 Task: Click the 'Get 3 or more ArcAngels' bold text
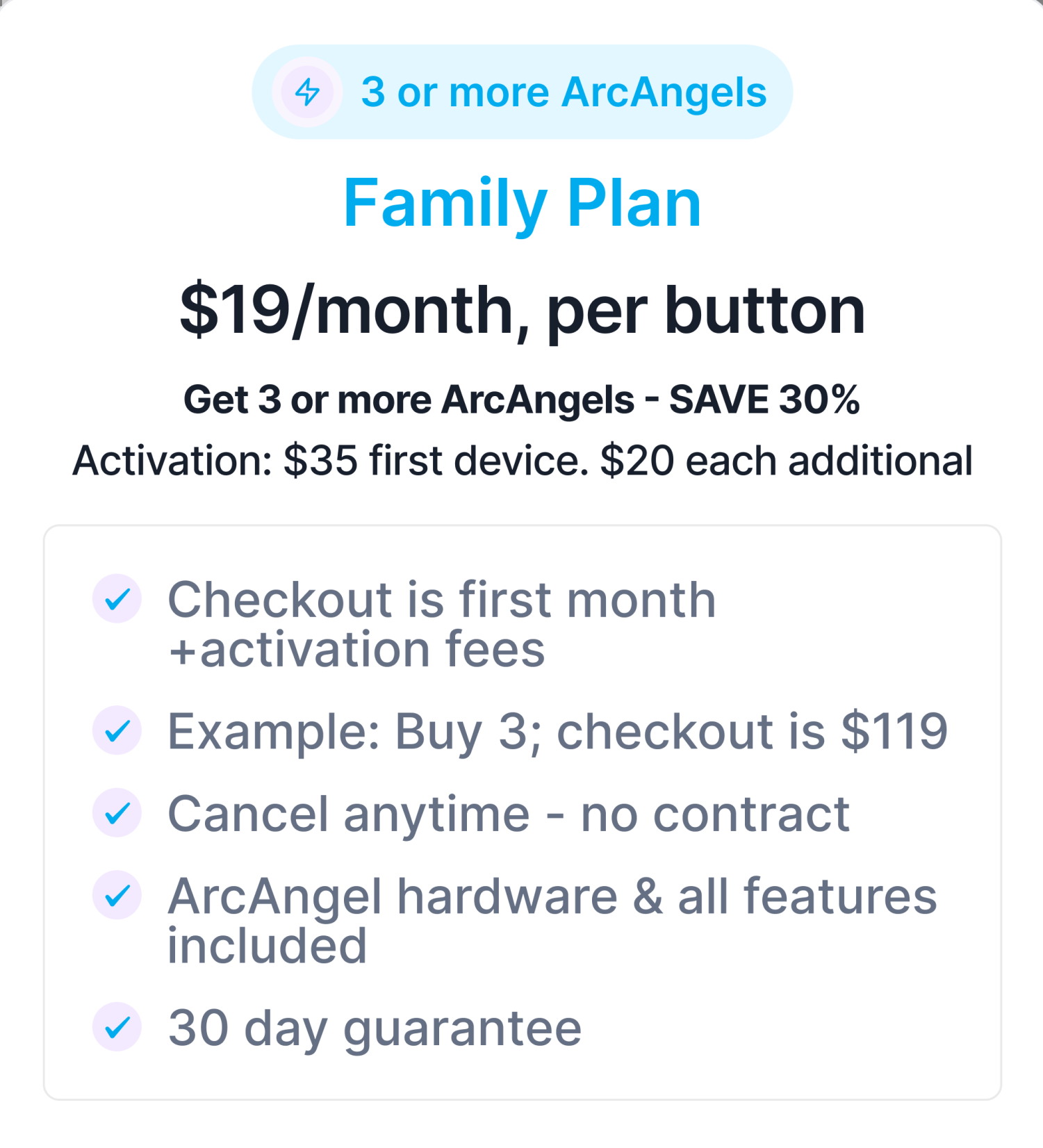[x=409, y=400]
